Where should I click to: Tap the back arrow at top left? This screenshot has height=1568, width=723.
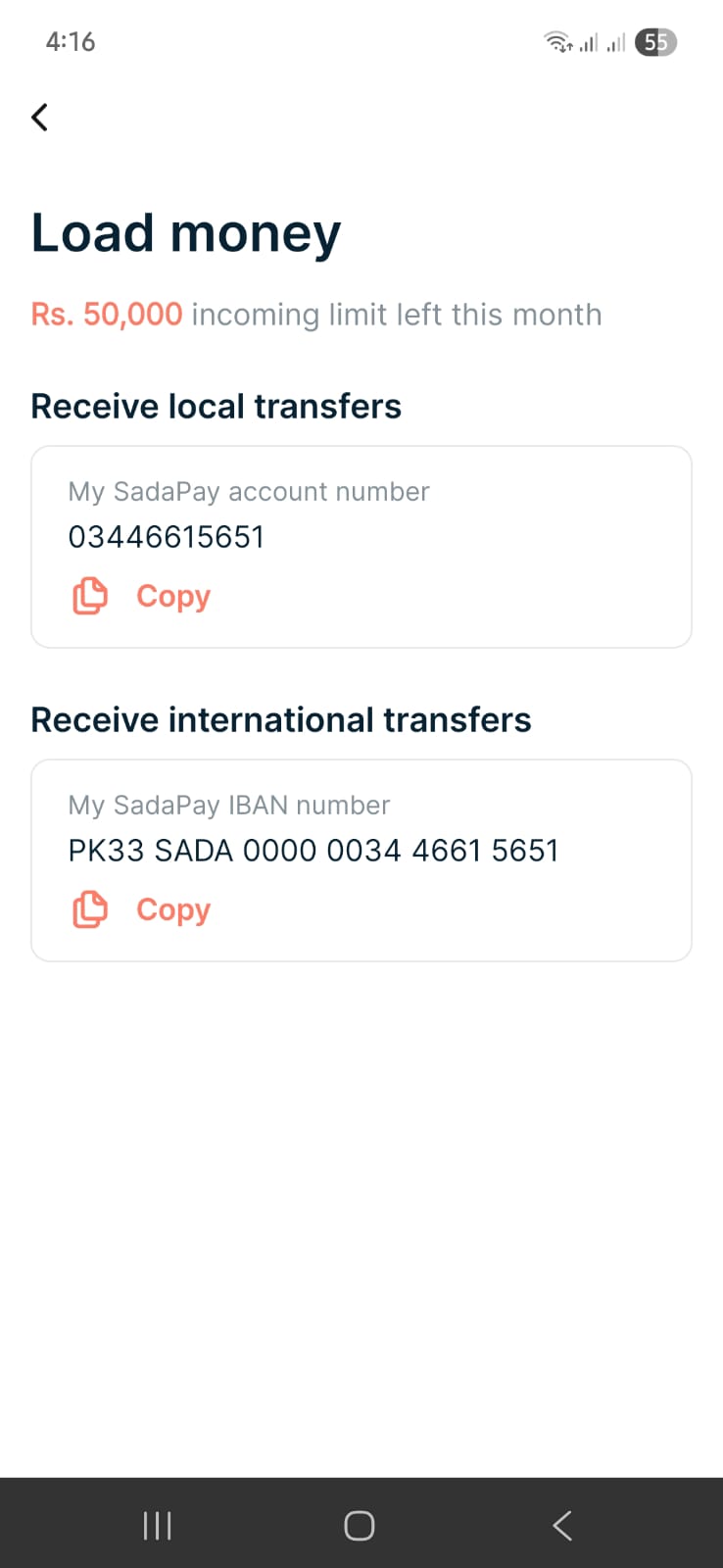point(40,118)
